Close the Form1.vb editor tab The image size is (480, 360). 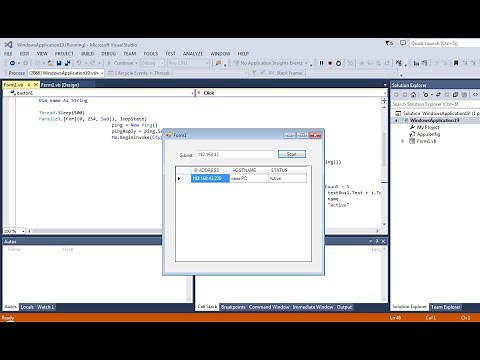pyautogui.click(x=36, y=85)
